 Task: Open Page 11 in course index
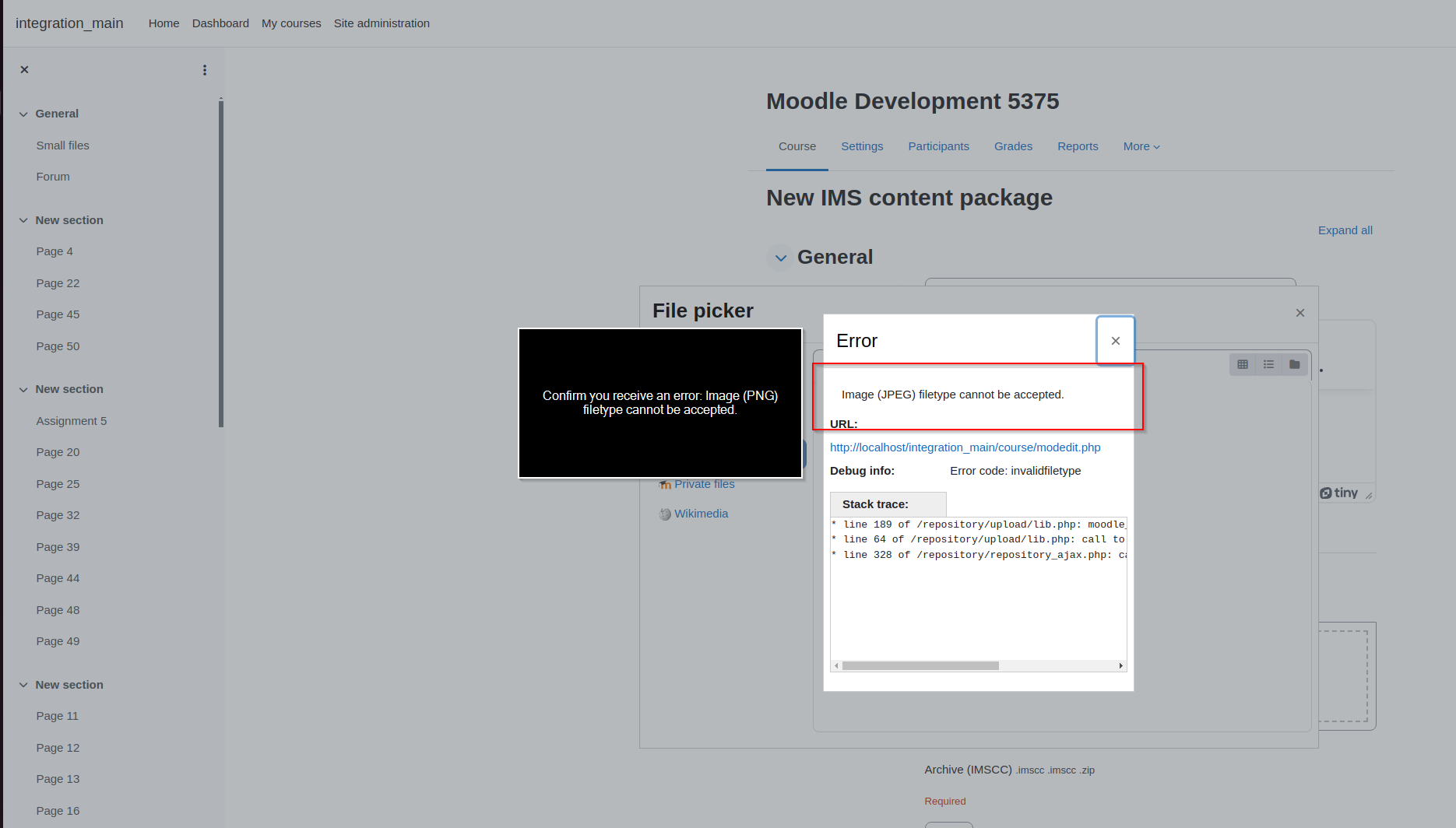(57, 716)
